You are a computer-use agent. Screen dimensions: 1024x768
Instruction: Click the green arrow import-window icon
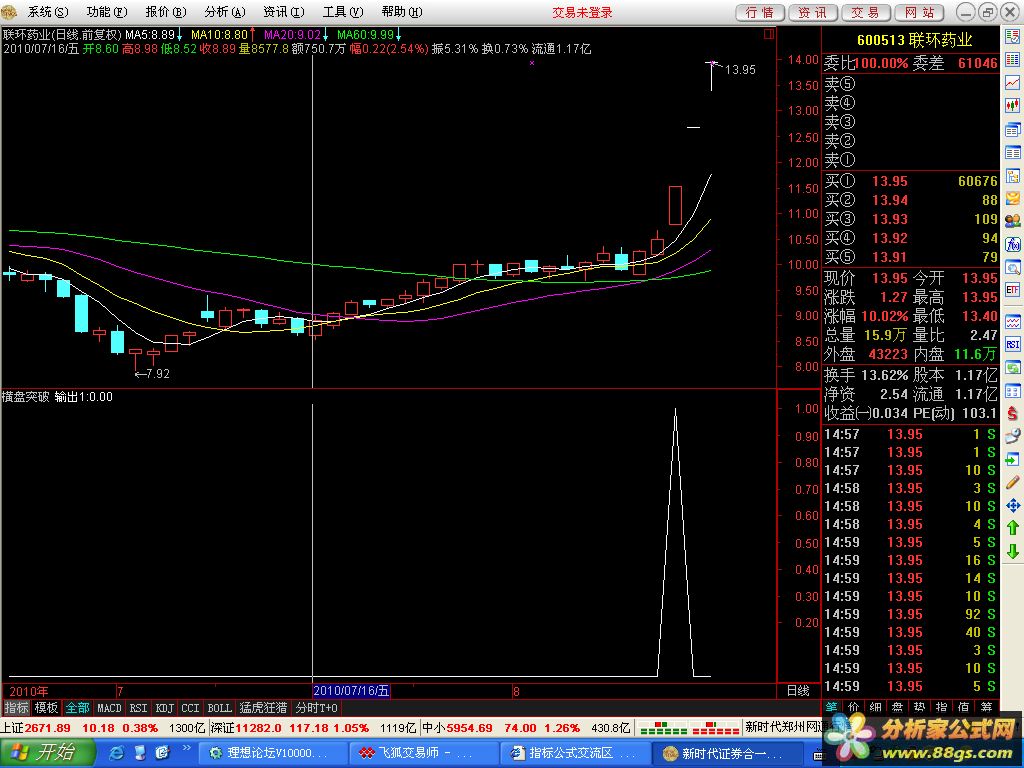pos(1012,460)
